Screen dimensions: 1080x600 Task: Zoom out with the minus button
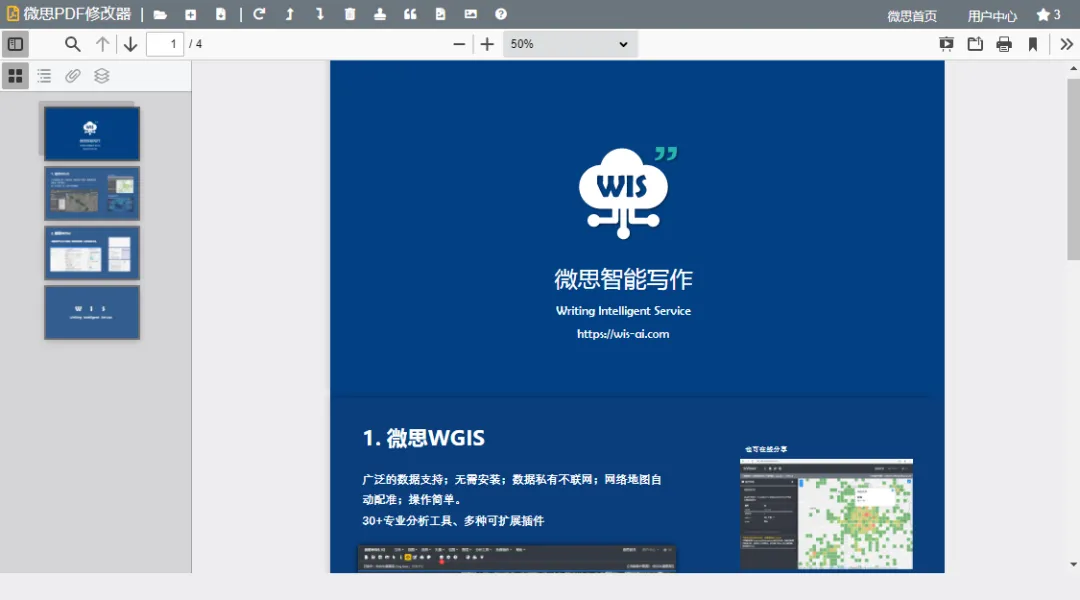(x=459, y=44)
